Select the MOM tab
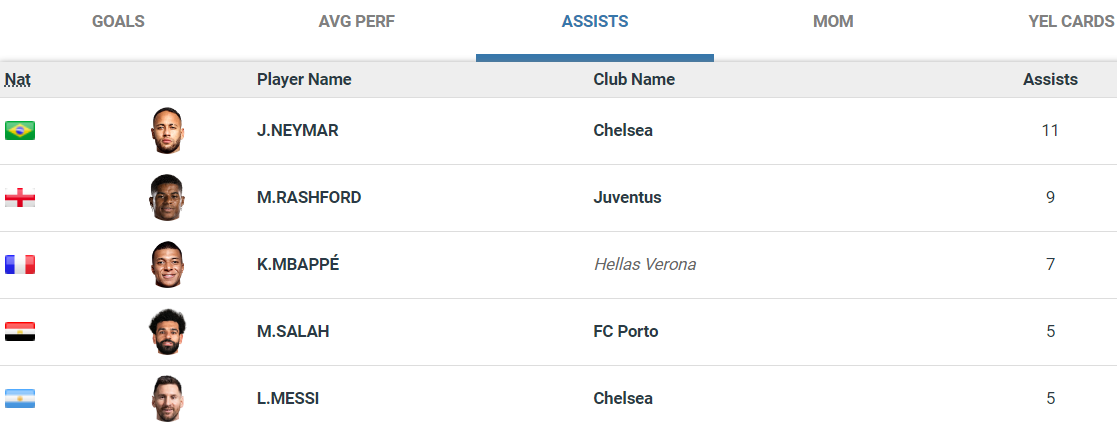This screenshot has width=1117, height=425. click(833, 22)
